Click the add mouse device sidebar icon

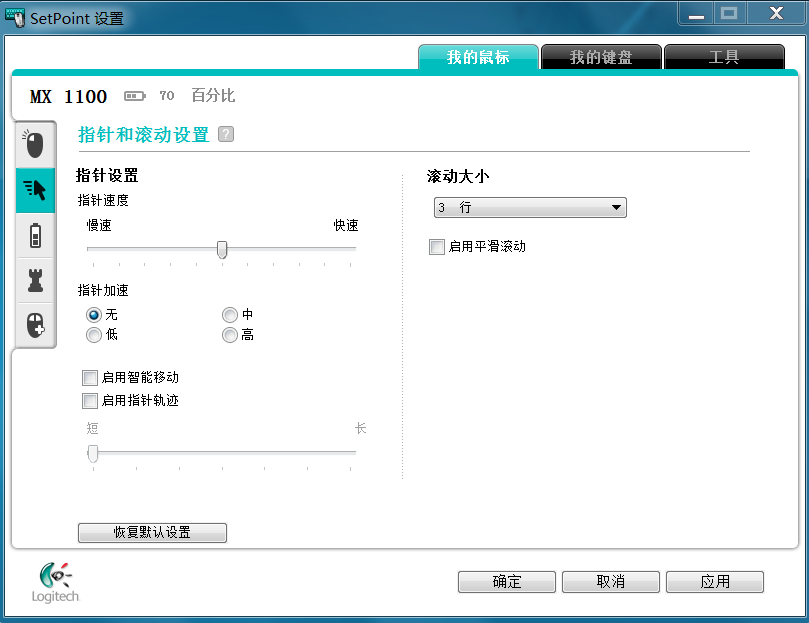pyautogui.click(x=35, y=325)
